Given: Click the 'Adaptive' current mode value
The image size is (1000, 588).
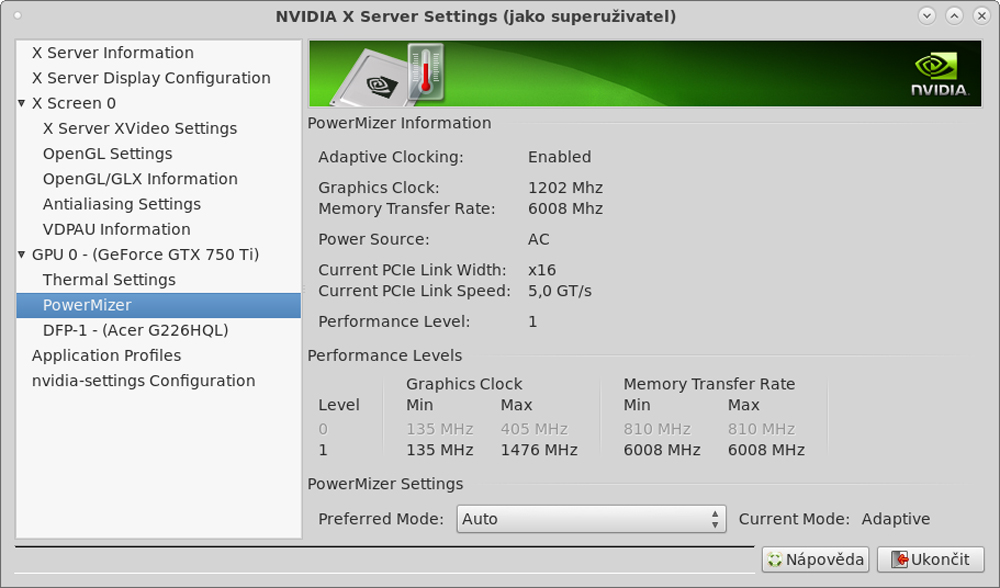Looking at the screenshot, I should tap(895, 519).
